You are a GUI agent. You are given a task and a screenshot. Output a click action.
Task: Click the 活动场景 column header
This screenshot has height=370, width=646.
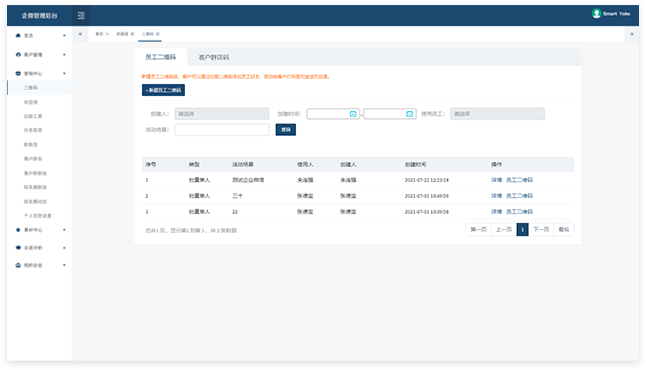(x=243, y=164)
